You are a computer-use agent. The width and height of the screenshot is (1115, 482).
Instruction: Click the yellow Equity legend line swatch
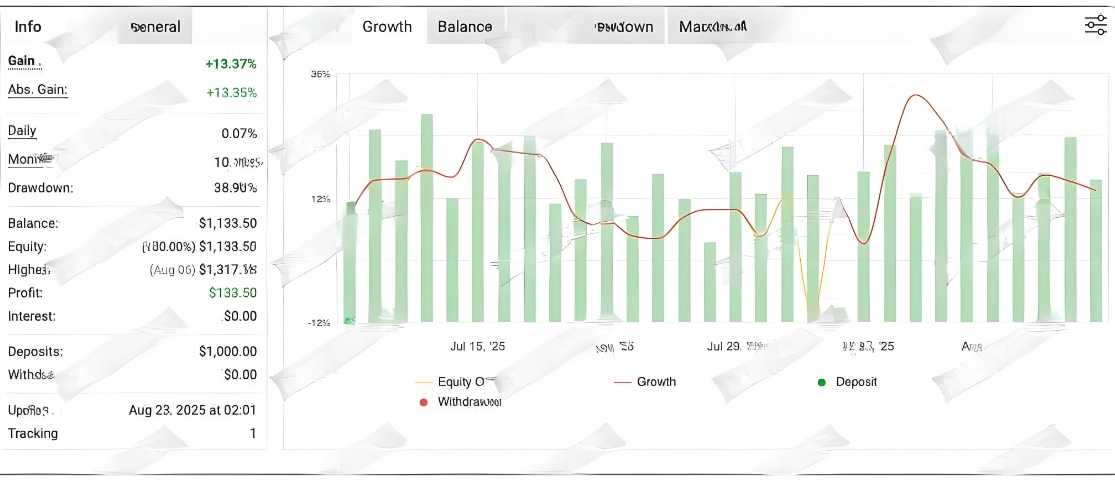point(423,382)
